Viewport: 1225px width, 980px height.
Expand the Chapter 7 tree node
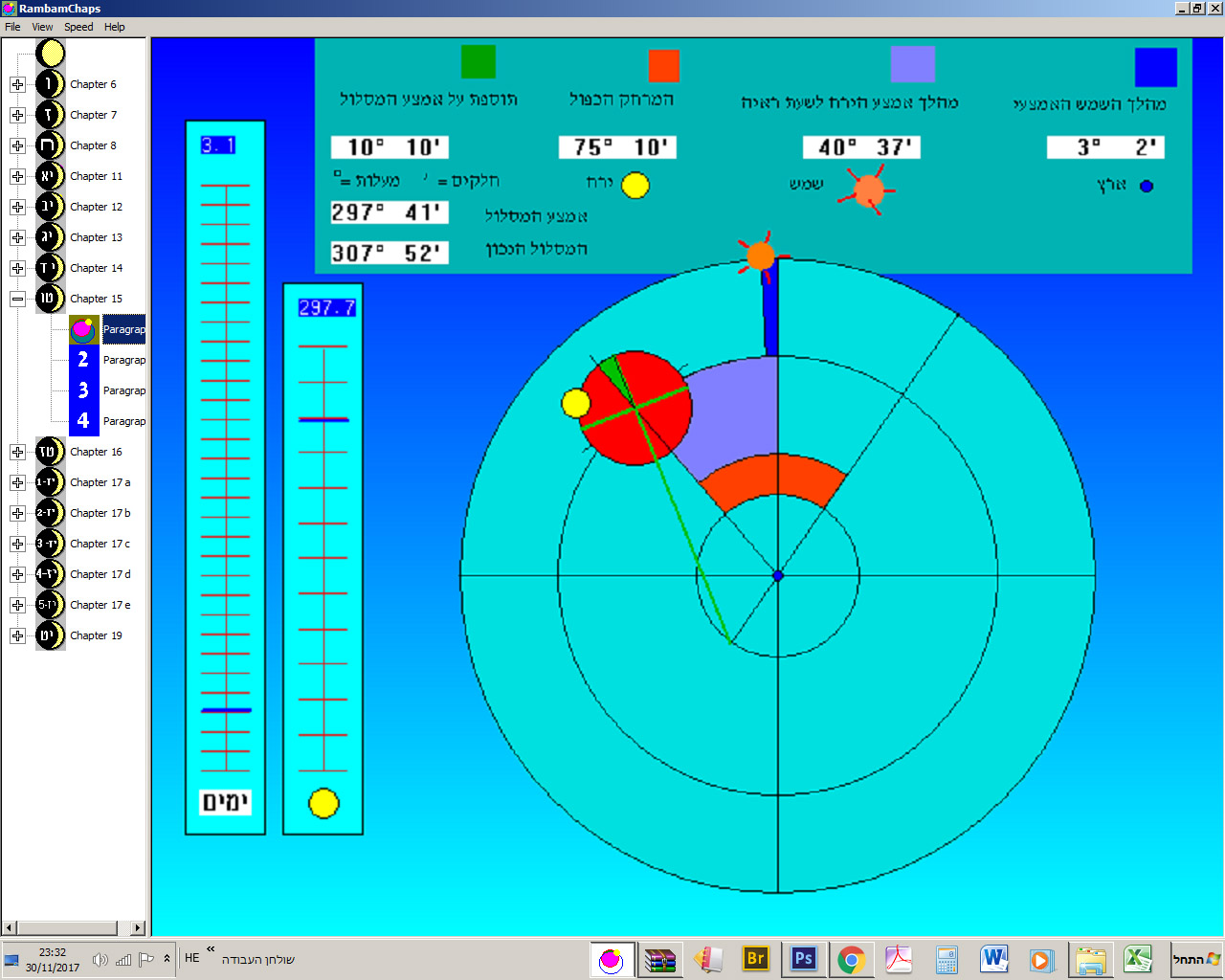pos(17,115)
